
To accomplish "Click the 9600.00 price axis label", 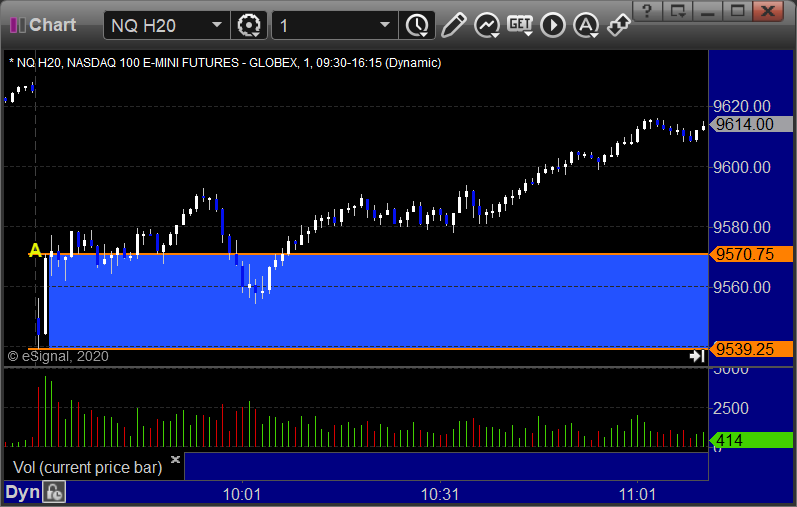I will click(742, 167).
